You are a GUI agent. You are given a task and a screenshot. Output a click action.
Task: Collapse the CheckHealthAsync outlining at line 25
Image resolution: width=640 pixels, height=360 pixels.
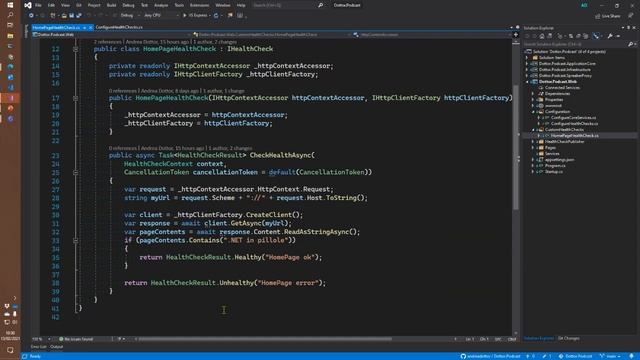(x=76, y=172)
